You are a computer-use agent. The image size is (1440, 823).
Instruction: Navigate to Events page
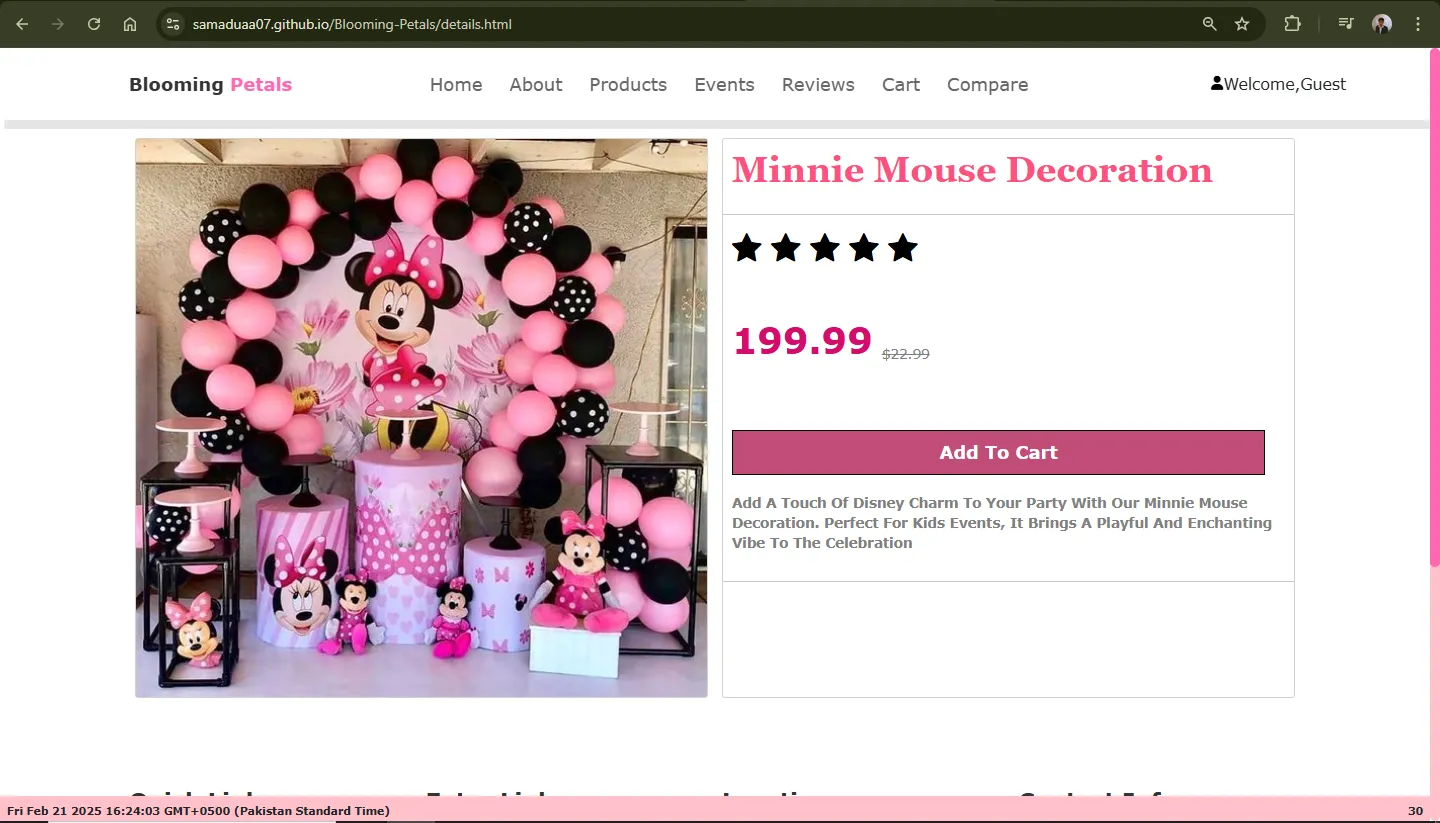point(724,85)
